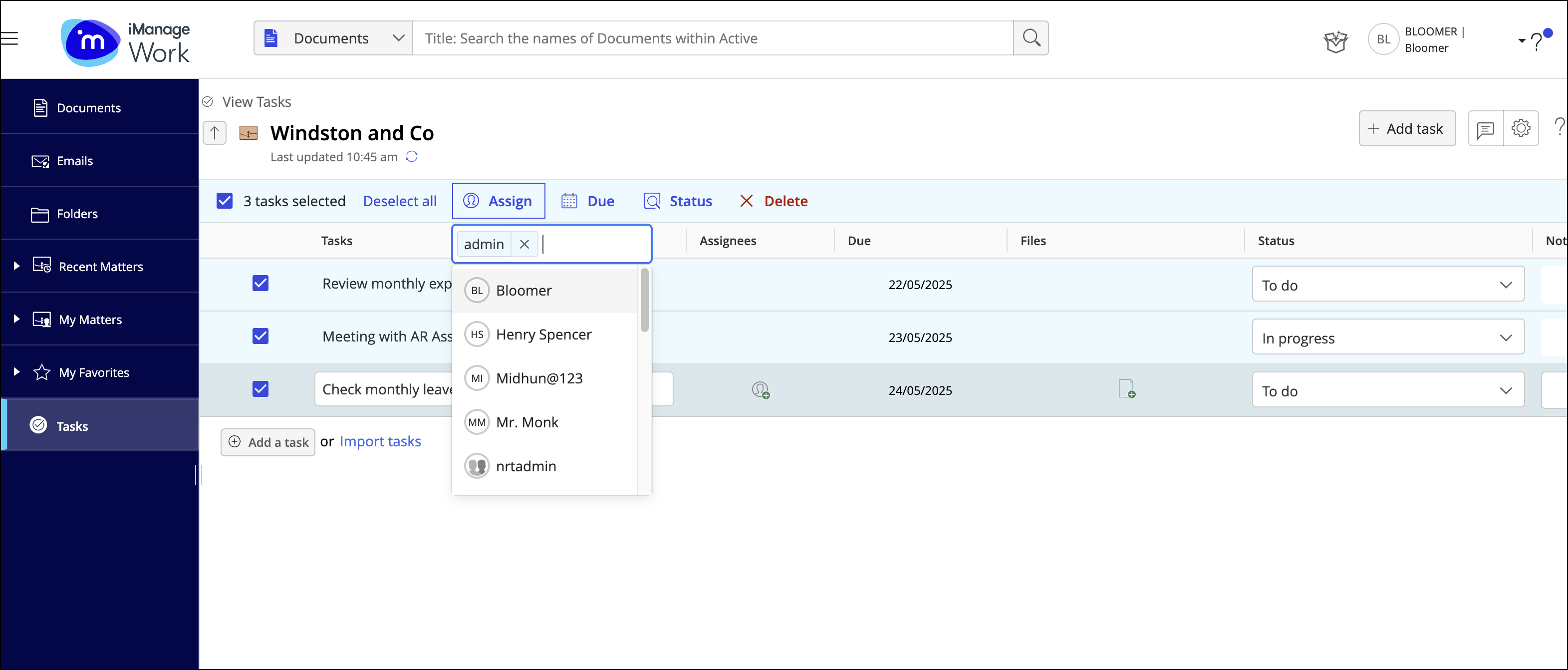The width and height of the screenshot is (1568, 670).
Task: Toggle the select-all tasks checkbox
Action: 225,201
